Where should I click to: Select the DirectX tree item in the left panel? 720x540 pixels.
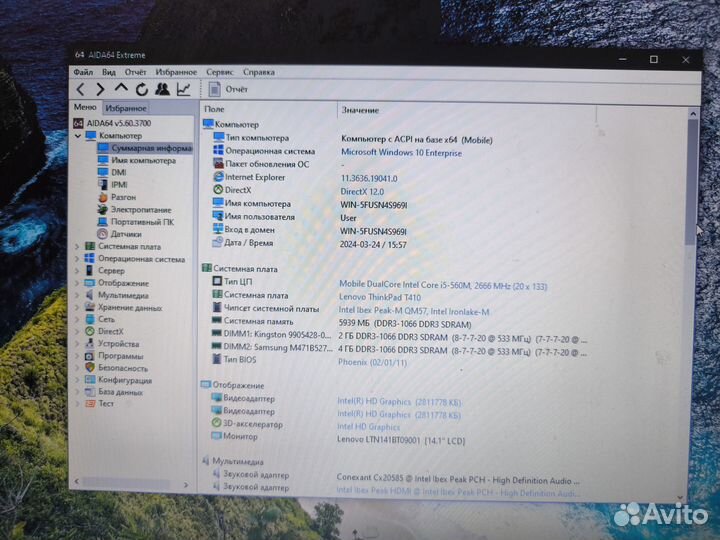click(111, 332)
